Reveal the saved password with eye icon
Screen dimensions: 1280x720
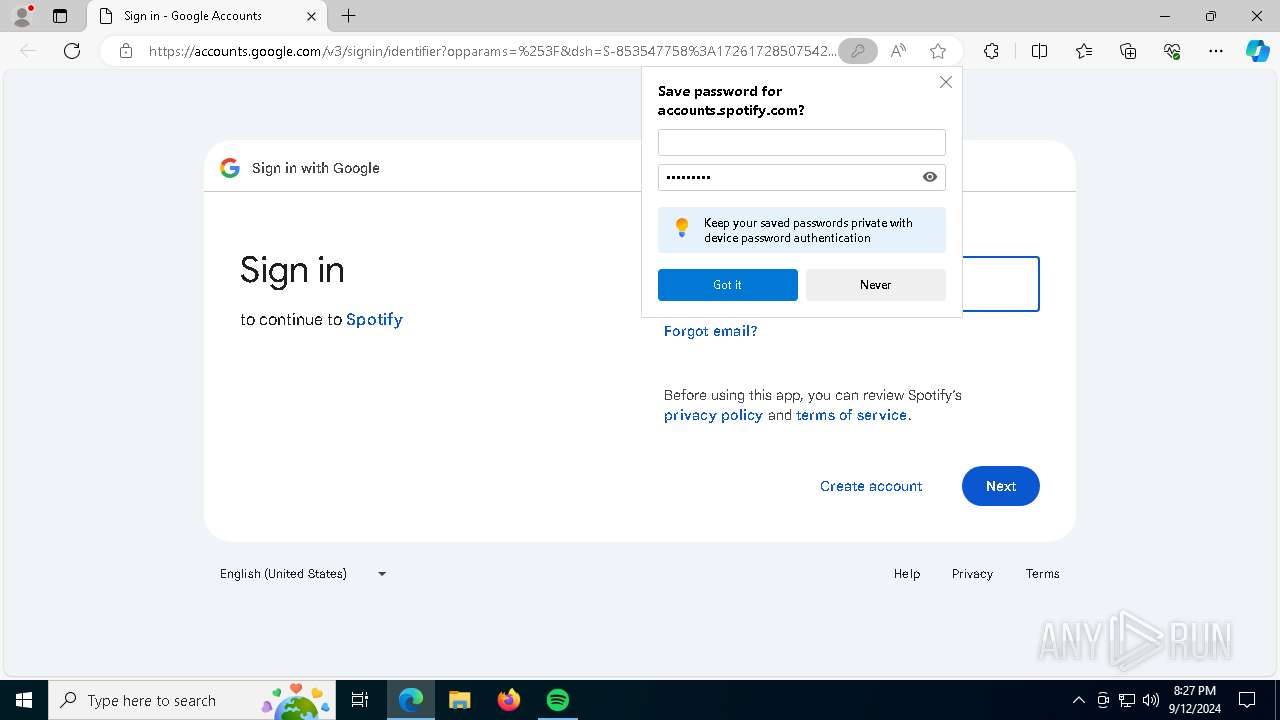click(x=930, y=177)
